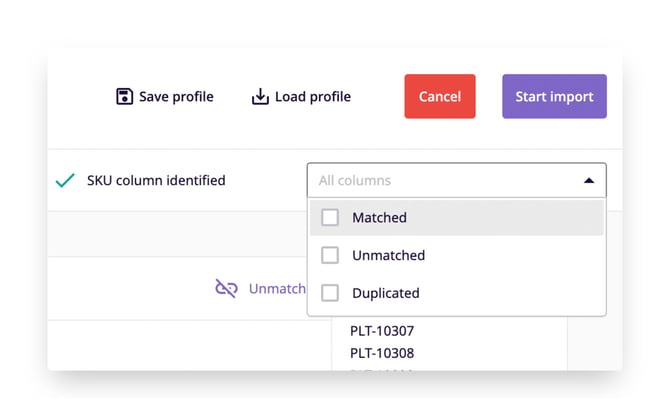
Task: Choose the Unmatched option label
Action: (x=388, y=255)
